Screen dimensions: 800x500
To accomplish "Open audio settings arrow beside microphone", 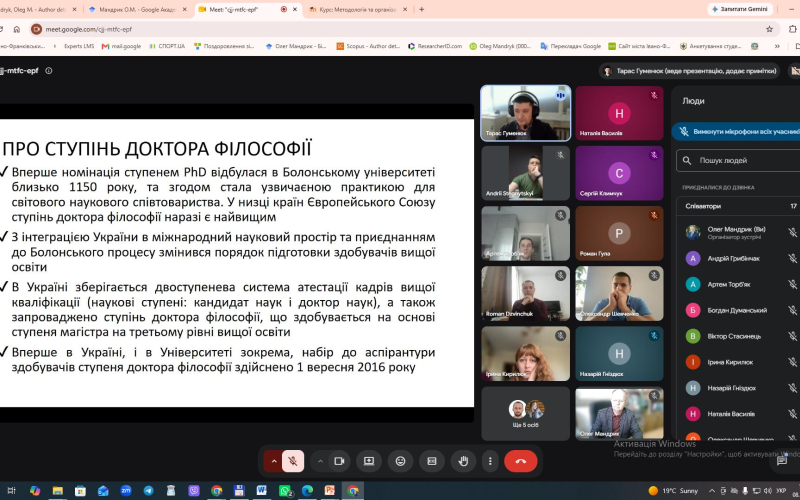I will [x=273, y=461].
